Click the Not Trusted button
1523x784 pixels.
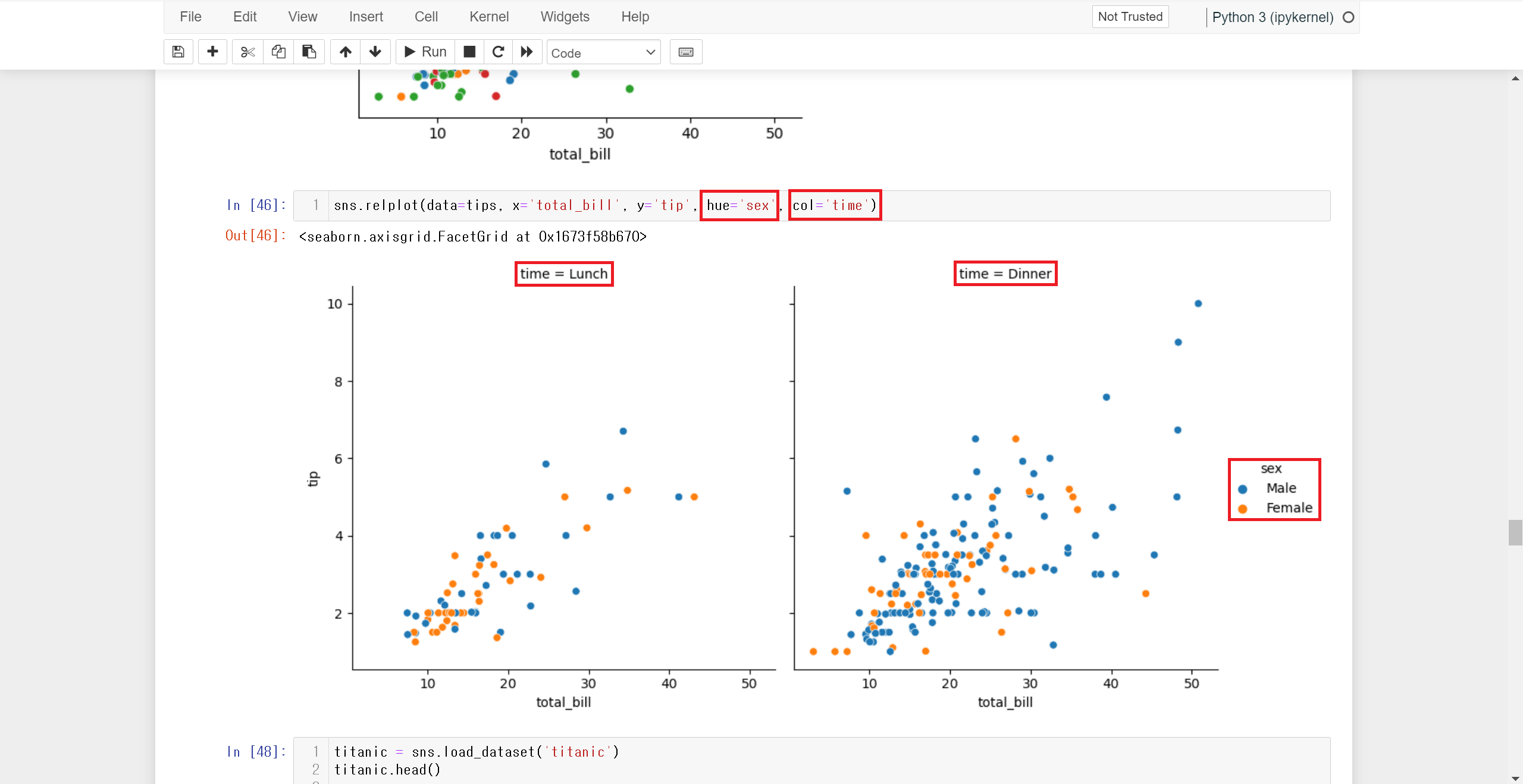point(1130,17)
